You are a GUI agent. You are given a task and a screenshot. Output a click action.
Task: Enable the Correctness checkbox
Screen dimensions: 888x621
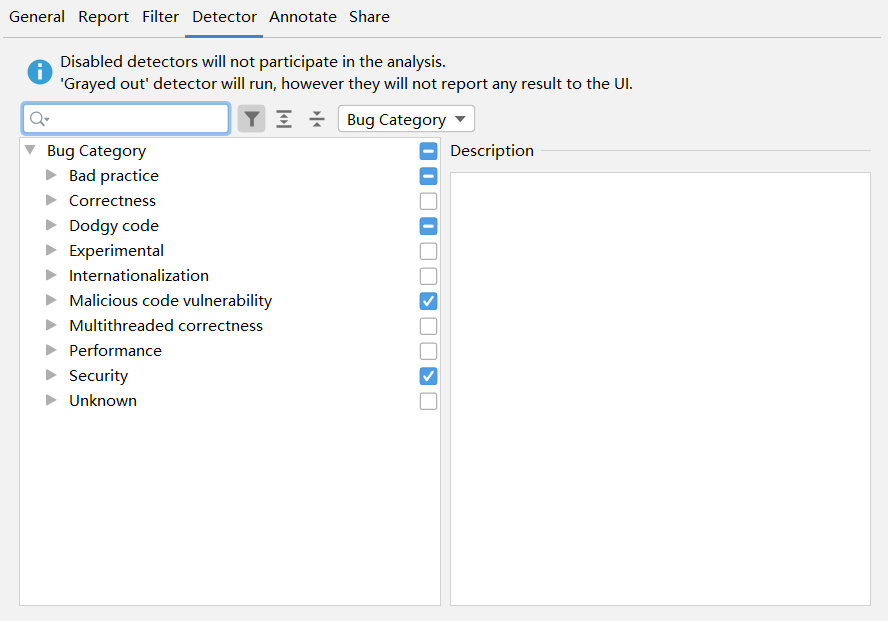point(428,201)
